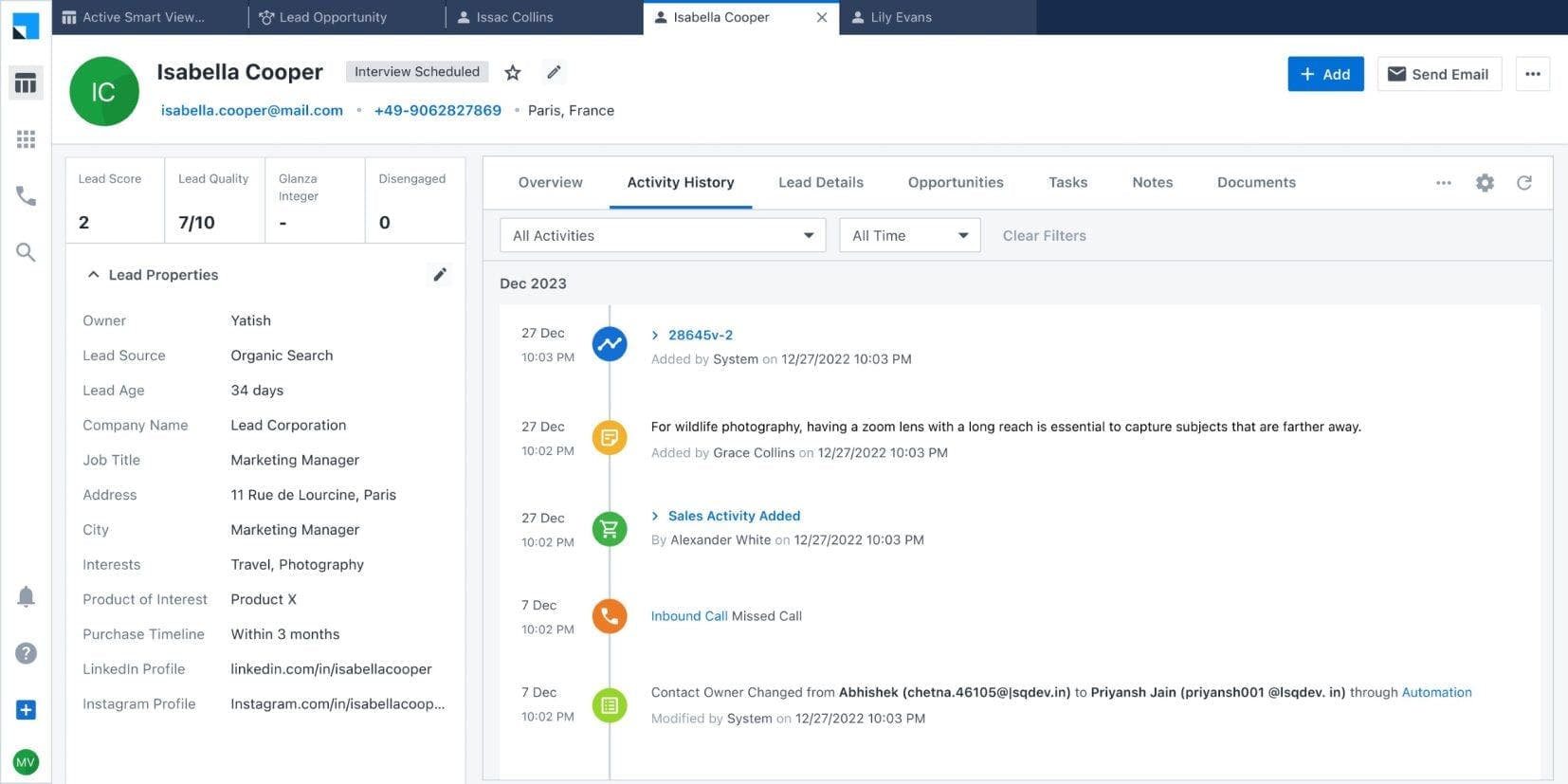Refresh the activity history
1568x784 pixels.
1524,183
